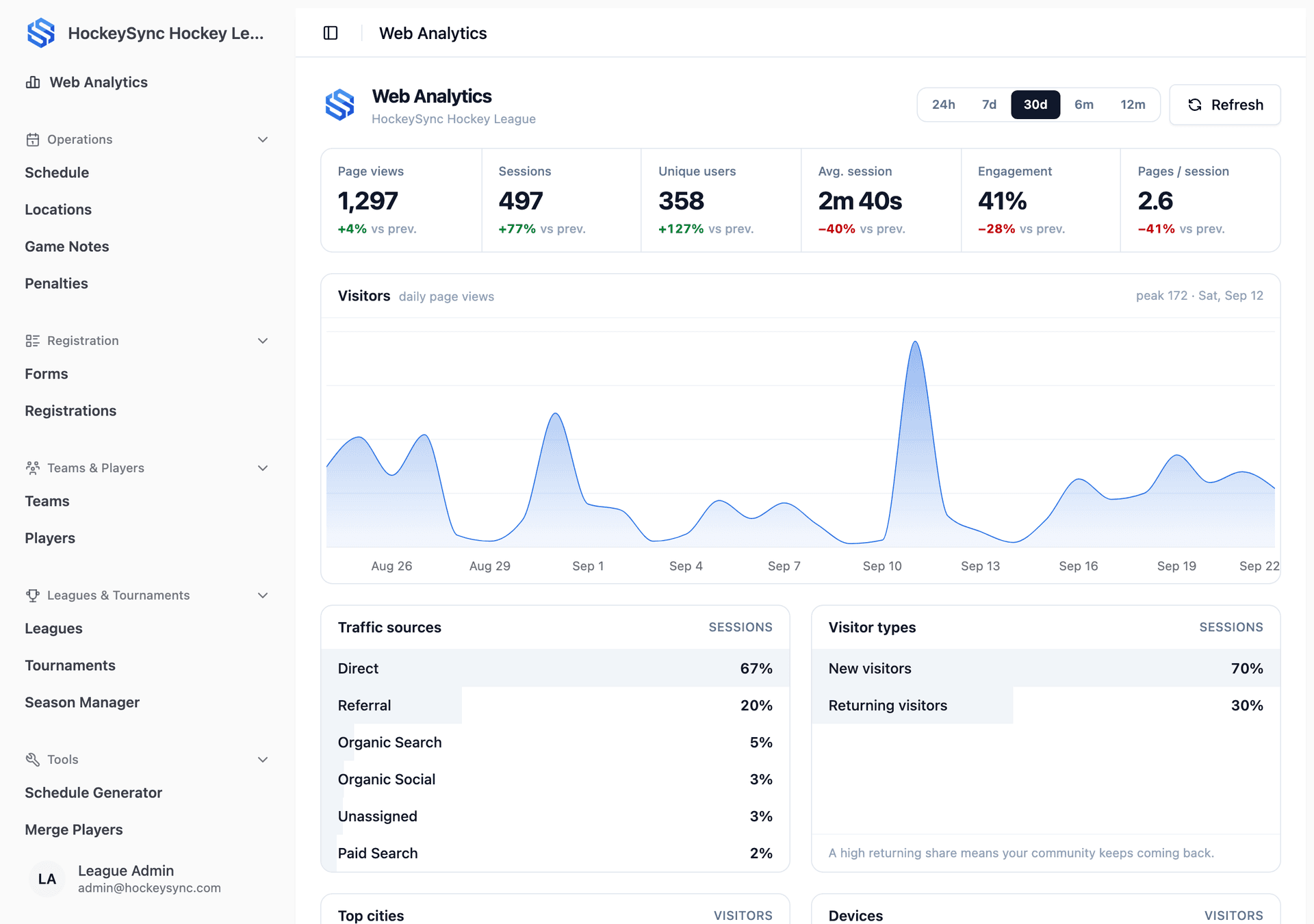Screen dimensions: 1314x924
Task: Click the Organic Search row
Action: pos(555,742)
